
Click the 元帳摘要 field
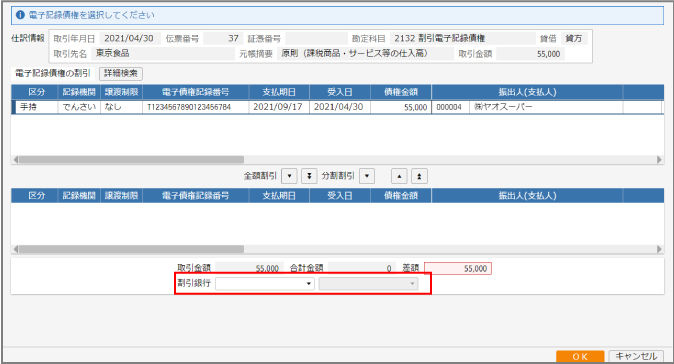[365, 54]
